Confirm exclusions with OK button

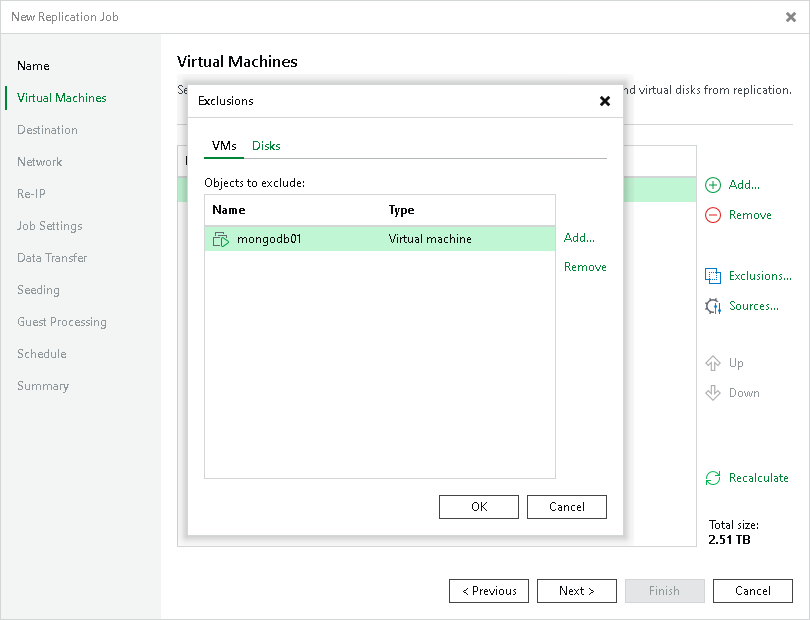[479, 507]
